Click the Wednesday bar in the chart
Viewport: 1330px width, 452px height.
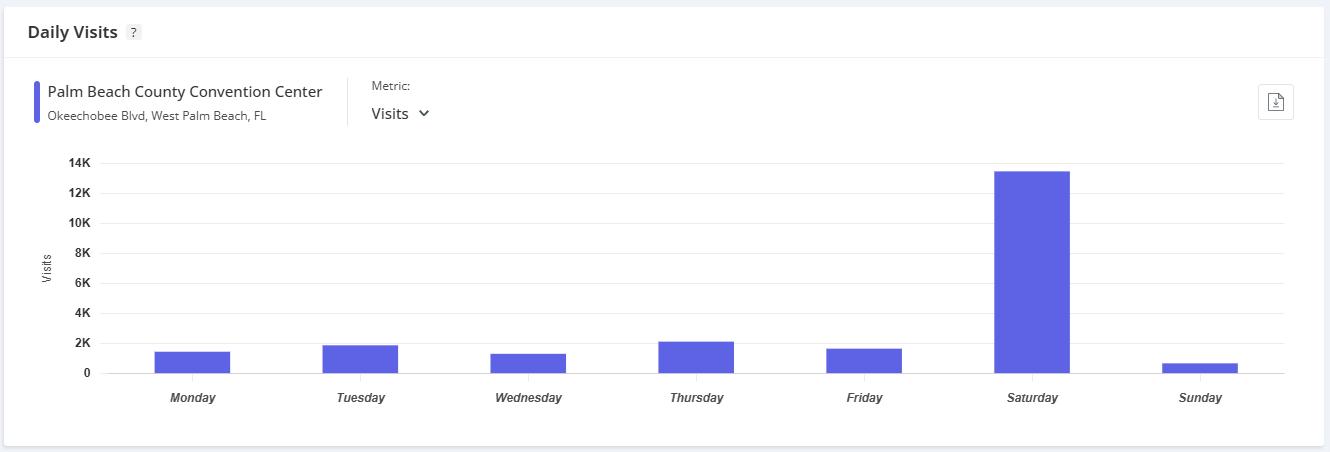528,363
